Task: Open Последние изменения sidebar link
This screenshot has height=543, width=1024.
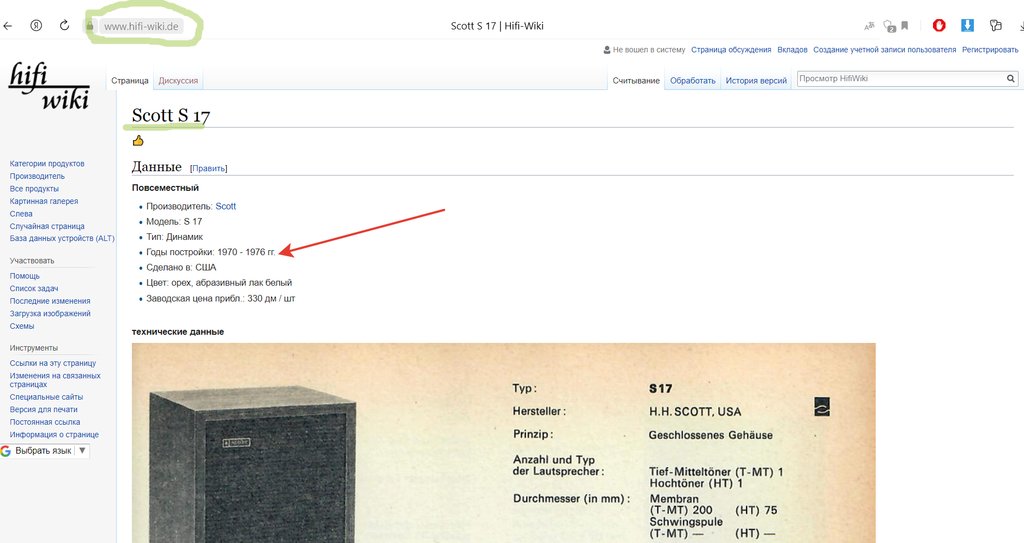Action: coord(50,301)
